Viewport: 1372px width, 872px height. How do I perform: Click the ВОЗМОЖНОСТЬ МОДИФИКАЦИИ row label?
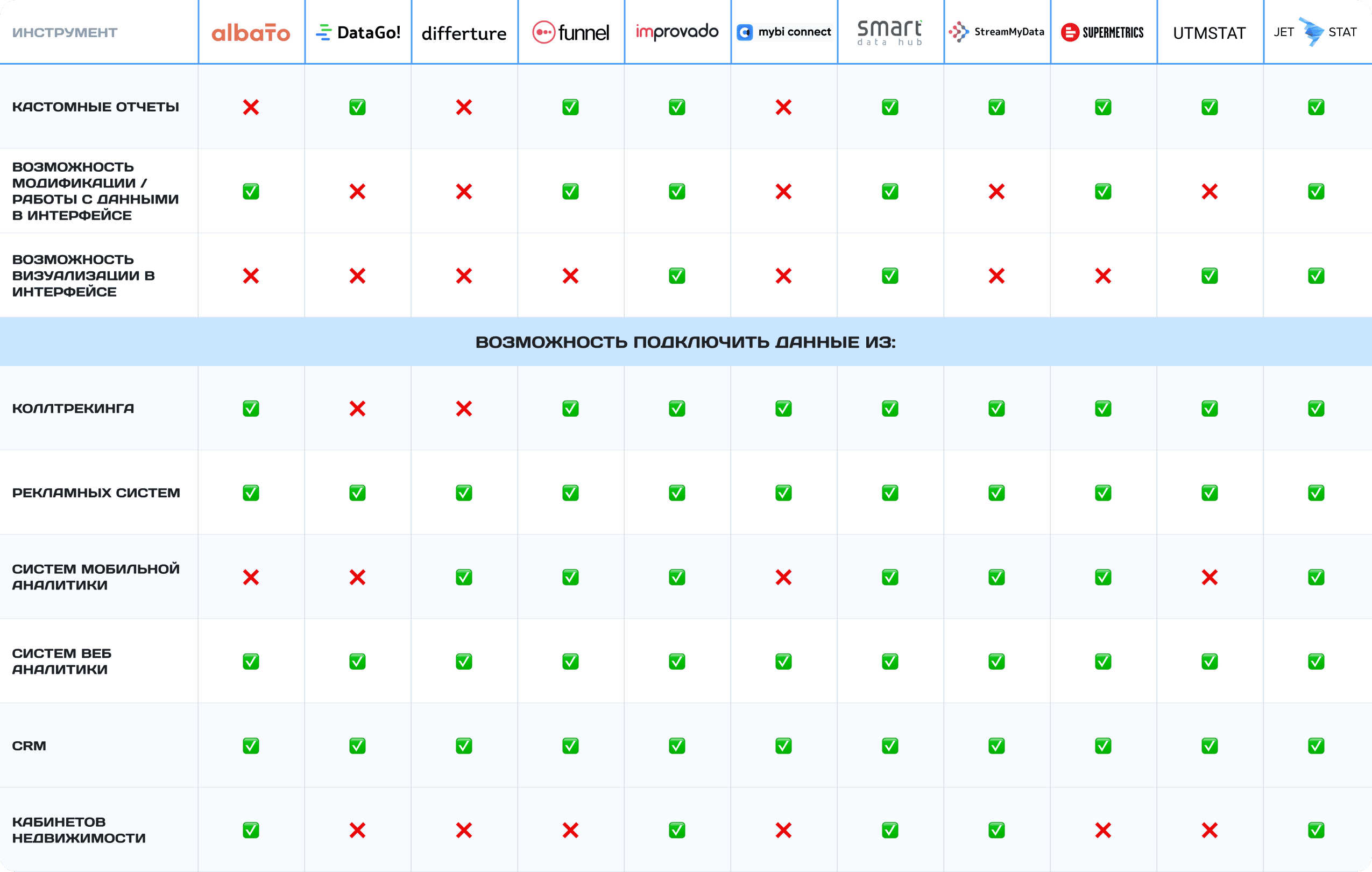click(x=95, y=191)
